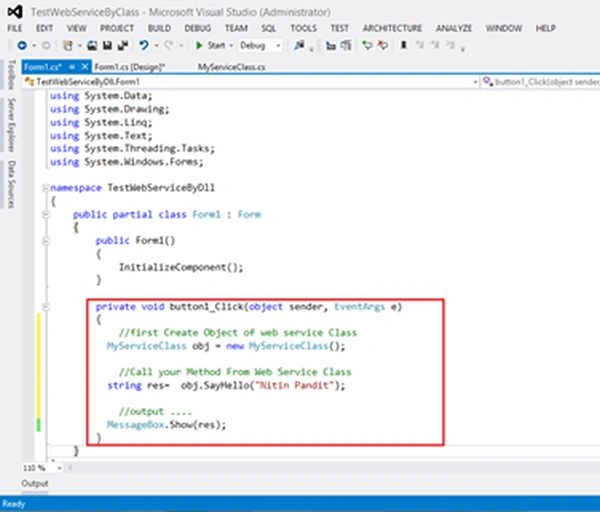This screenshot has height=512, width=600.
Task: Click the Save All toolbar icon
Action: pos(123,46)
